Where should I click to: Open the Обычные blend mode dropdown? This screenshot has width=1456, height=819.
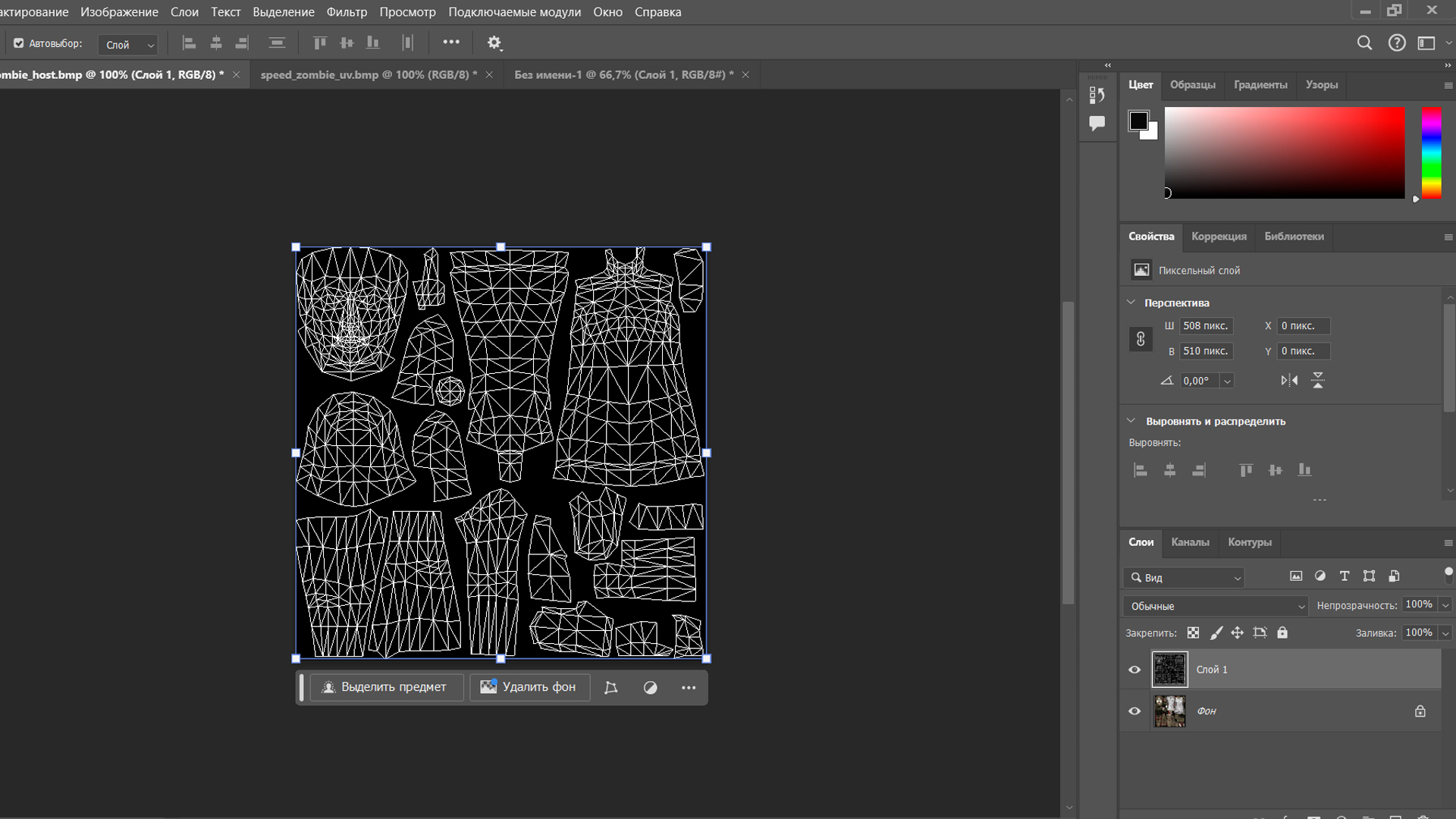tap(1215, 606)
